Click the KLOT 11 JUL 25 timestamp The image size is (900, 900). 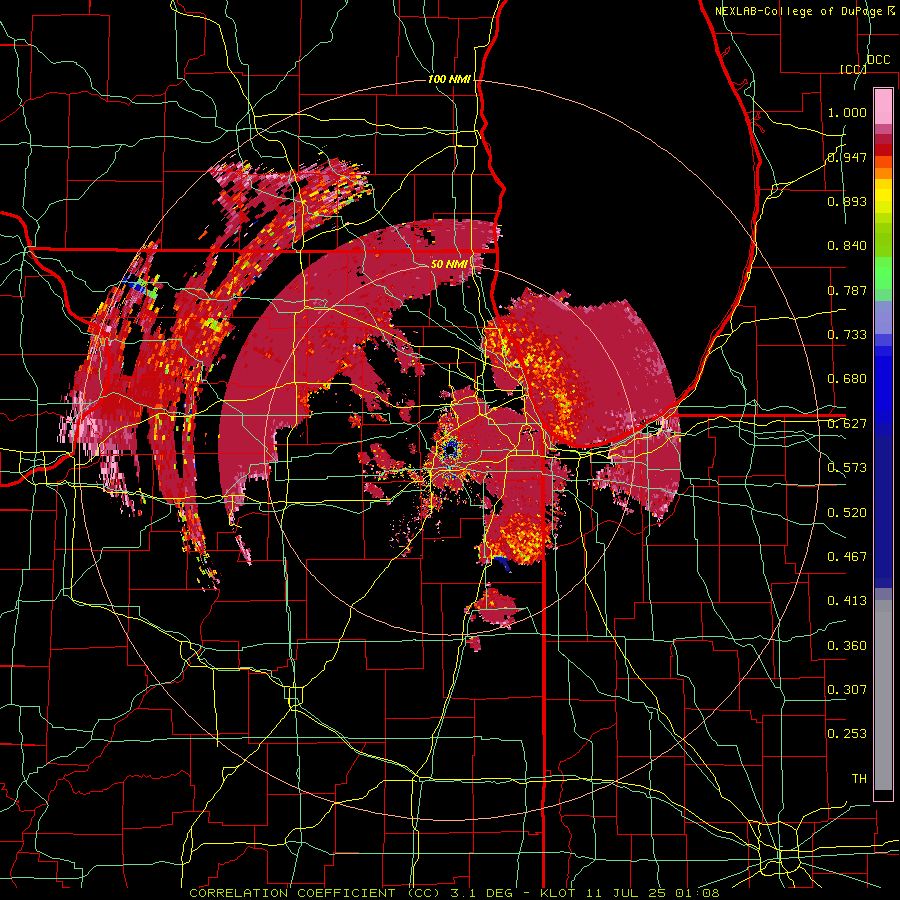(629, 893)
